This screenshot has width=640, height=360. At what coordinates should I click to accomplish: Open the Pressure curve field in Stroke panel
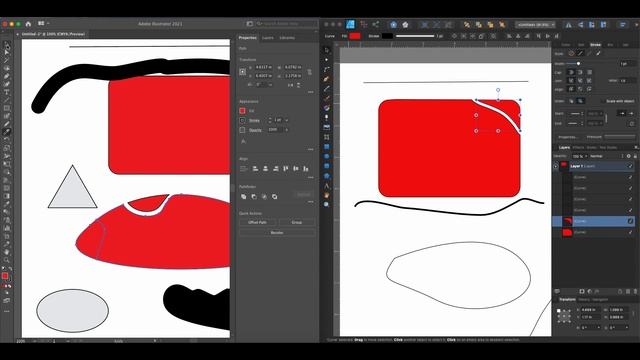(x=620, y=137)
